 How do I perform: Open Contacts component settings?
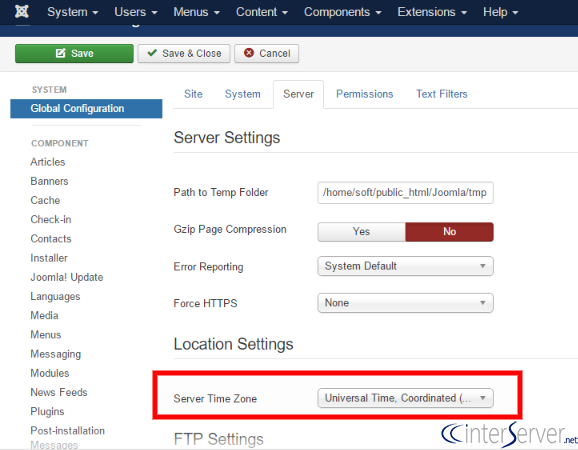tap(51, 238)
